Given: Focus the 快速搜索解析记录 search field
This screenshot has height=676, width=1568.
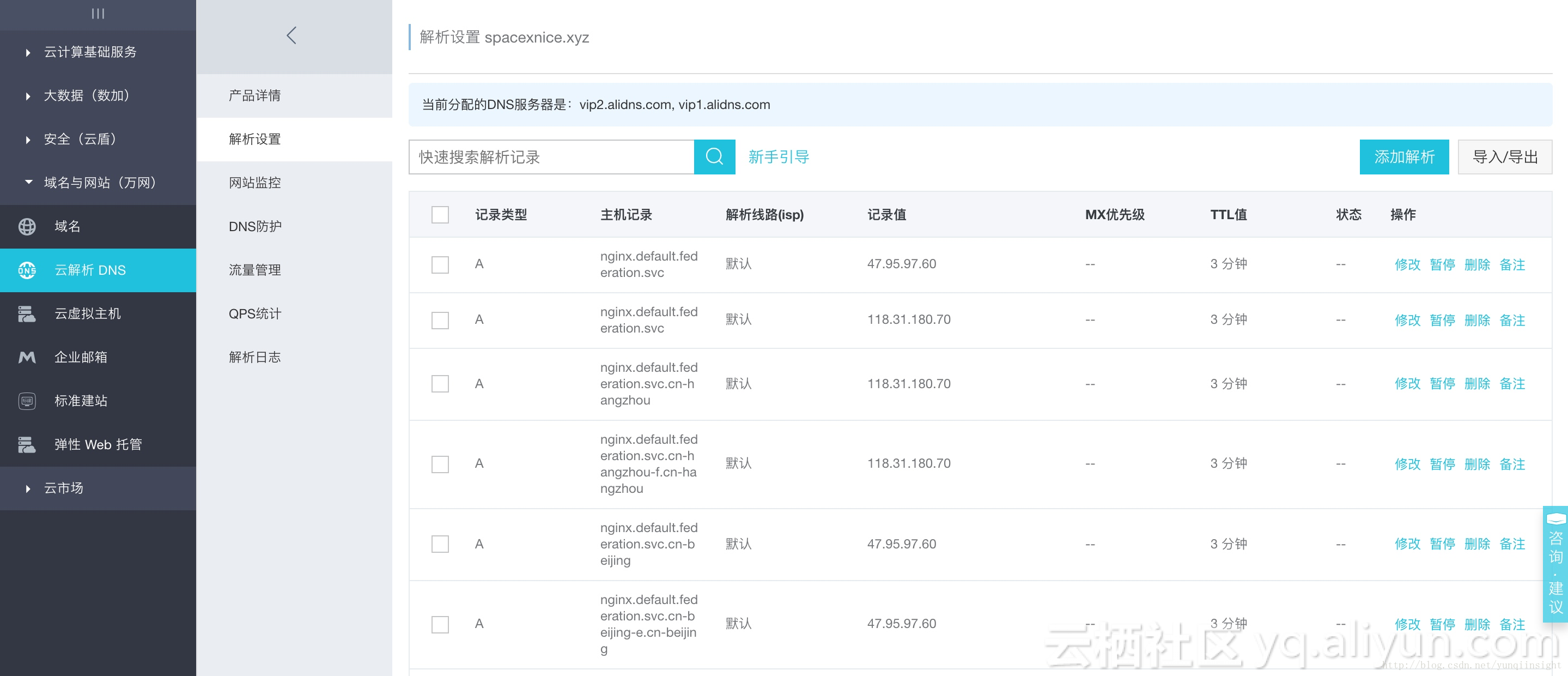Looking at the screenshot, I should 551,157.
